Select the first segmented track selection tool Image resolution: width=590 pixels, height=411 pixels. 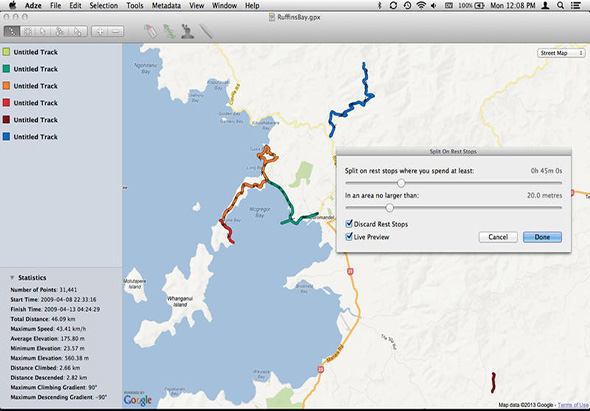12,31
